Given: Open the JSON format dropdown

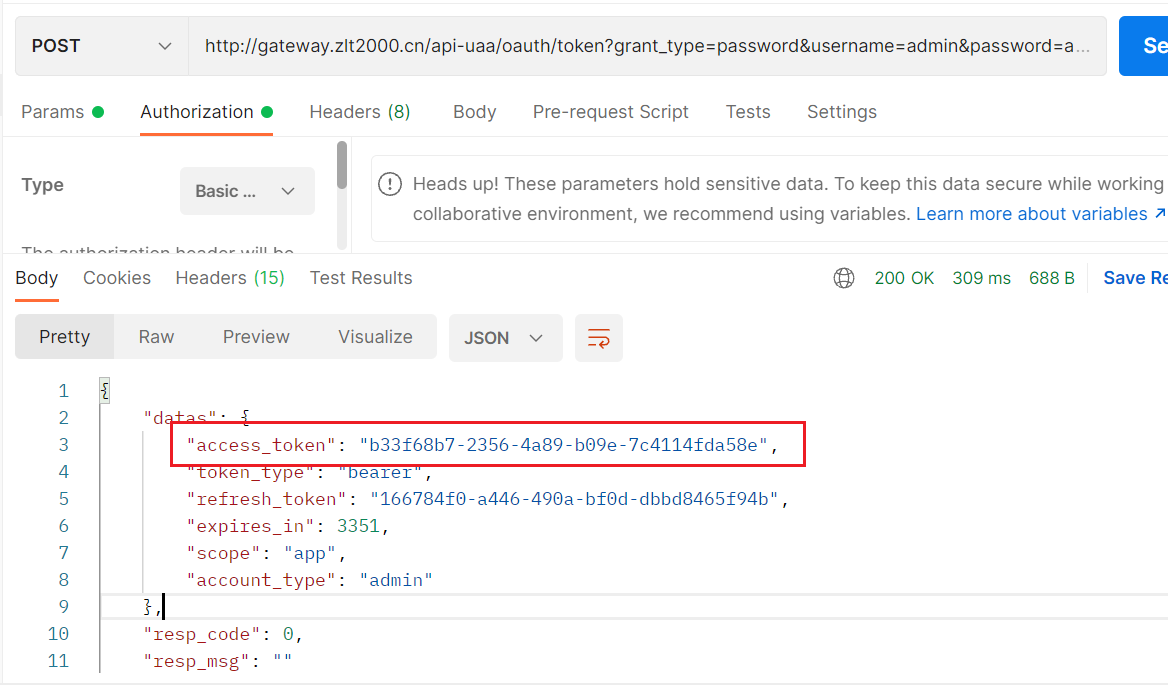Looking at the screenshot, I should click(x=505, y=338).
